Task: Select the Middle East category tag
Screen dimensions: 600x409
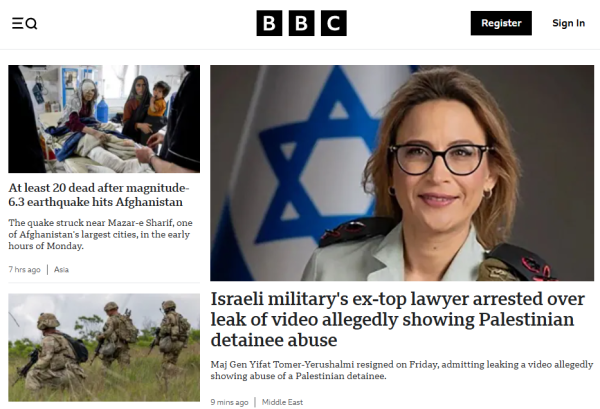Action: [282, 402]
